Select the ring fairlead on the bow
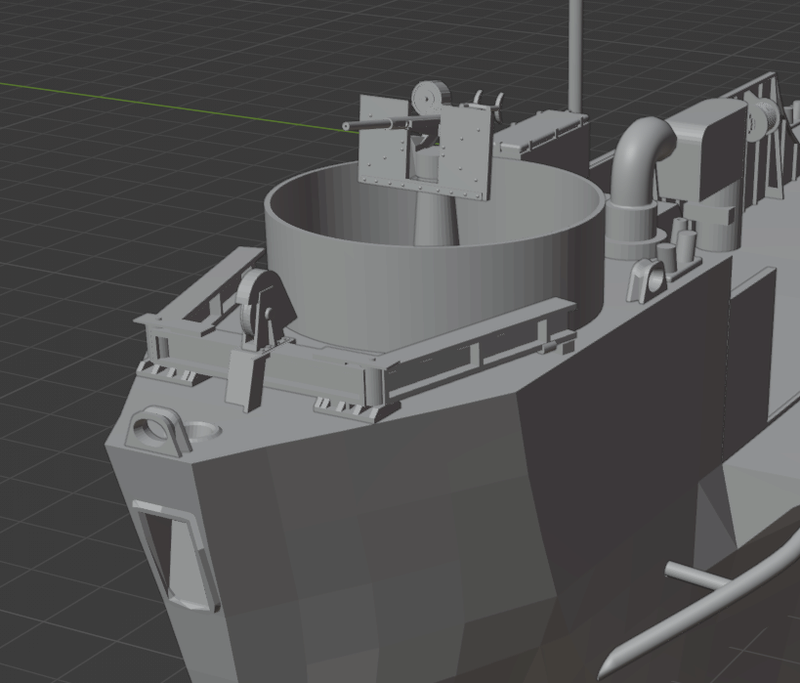This screenshot has height=683, width=800. click(157, 432)
